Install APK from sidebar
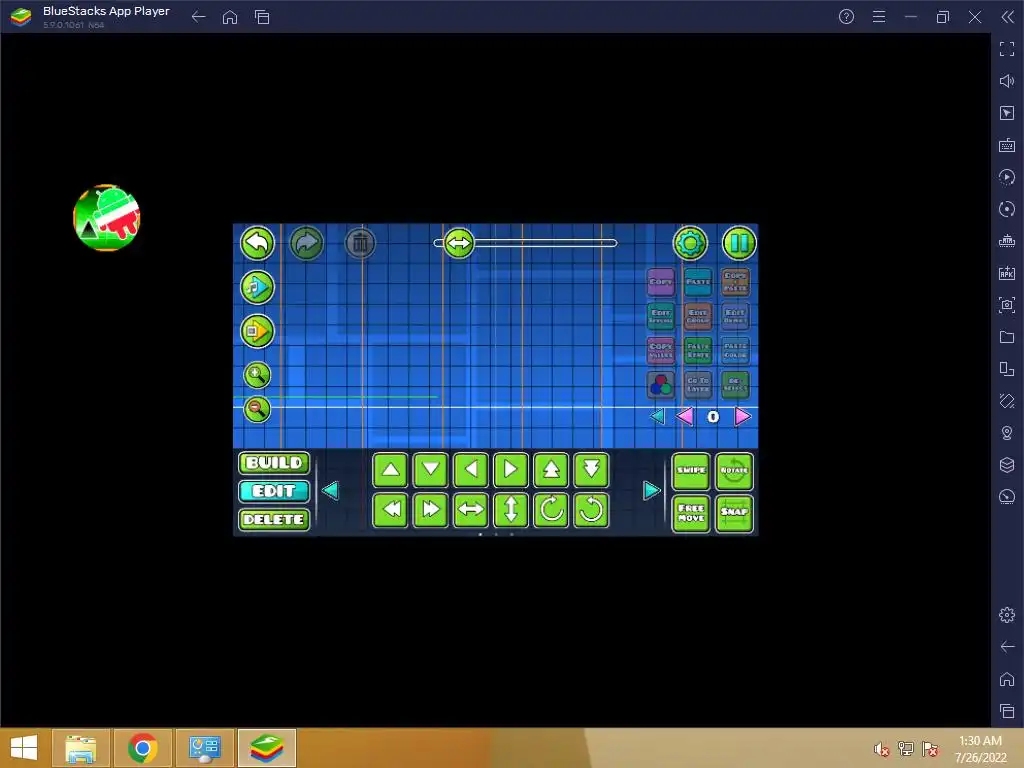The width and height of the screenshot is (1024, 768). [1007, 273]
